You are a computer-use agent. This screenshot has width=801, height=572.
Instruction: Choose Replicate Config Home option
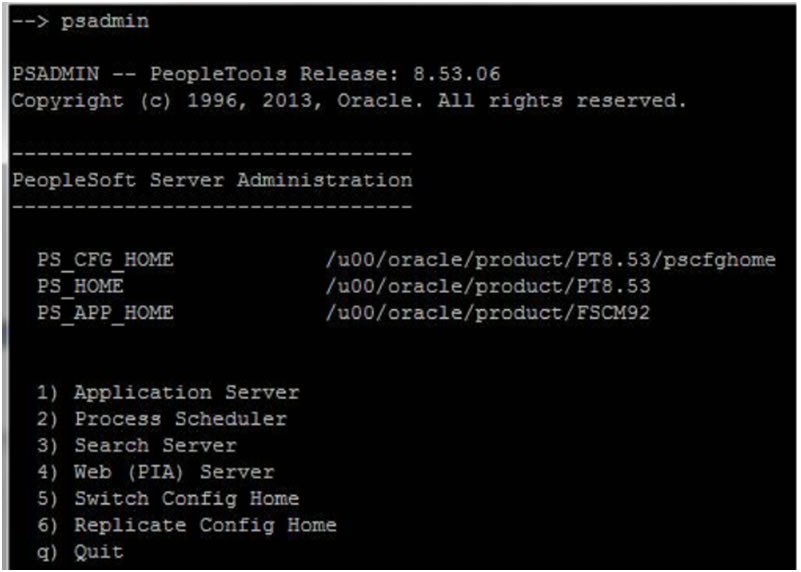click(x=187, y=526)
